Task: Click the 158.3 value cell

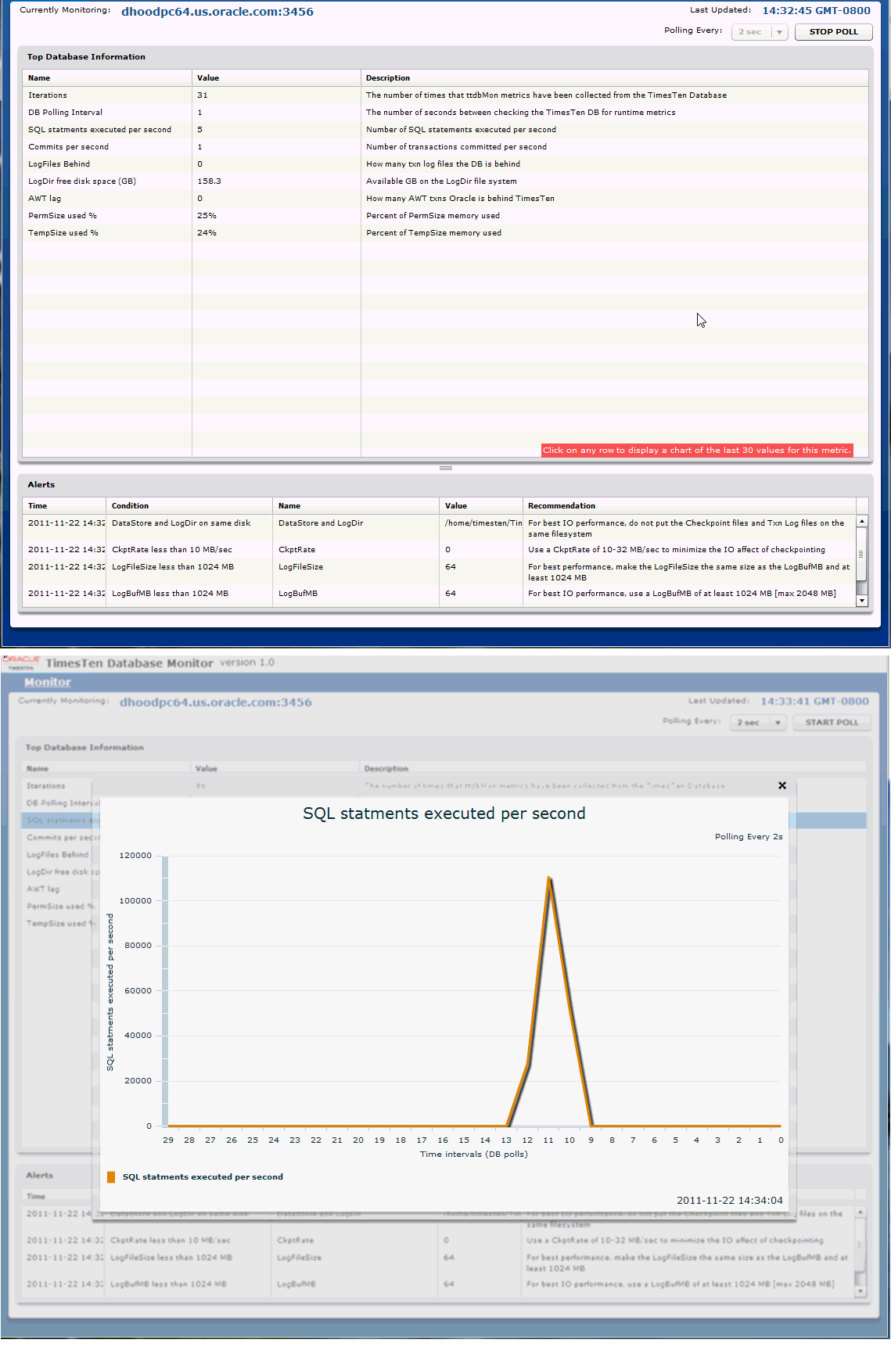Action: (276, 181)
